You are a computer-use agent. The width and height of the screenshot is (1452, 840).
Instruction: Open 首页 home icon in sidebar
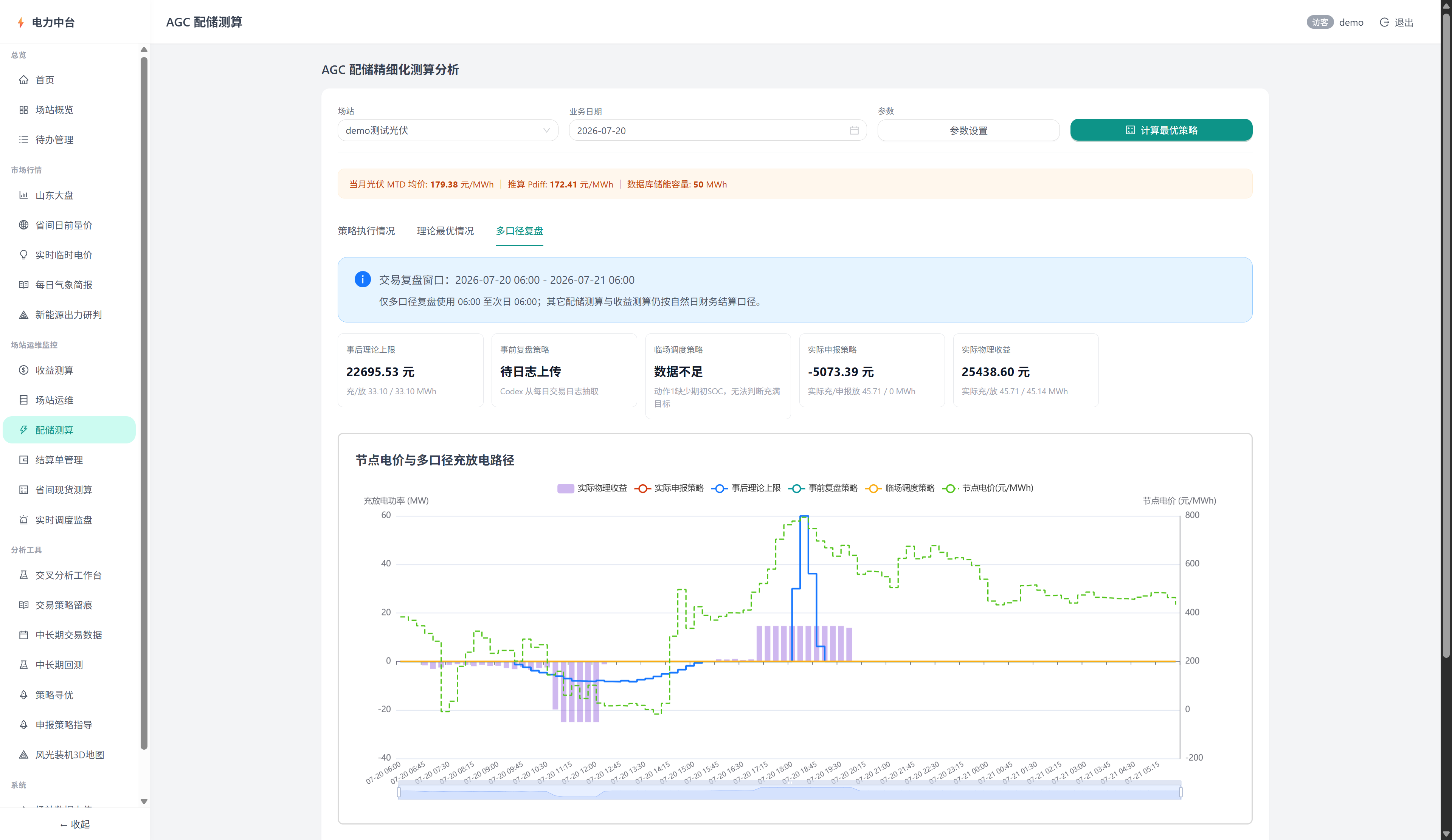coord(23,79)
